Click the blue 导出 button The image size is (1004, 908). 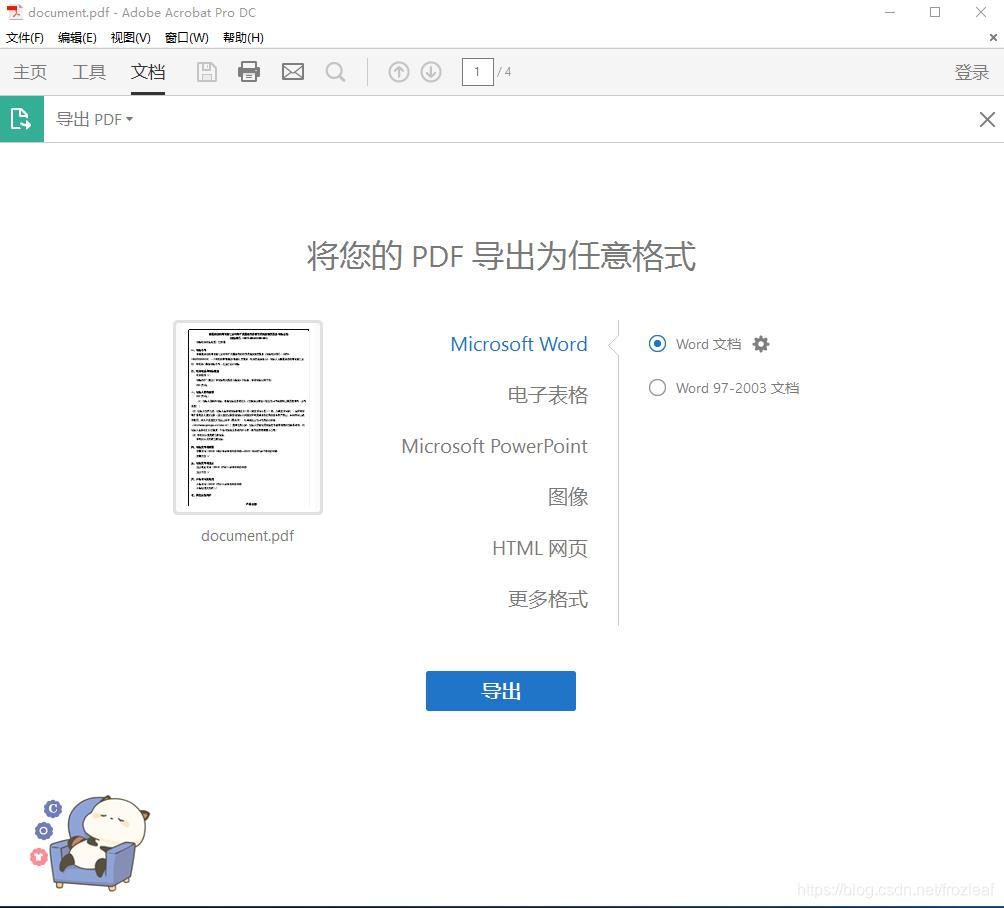click(501, 691)
